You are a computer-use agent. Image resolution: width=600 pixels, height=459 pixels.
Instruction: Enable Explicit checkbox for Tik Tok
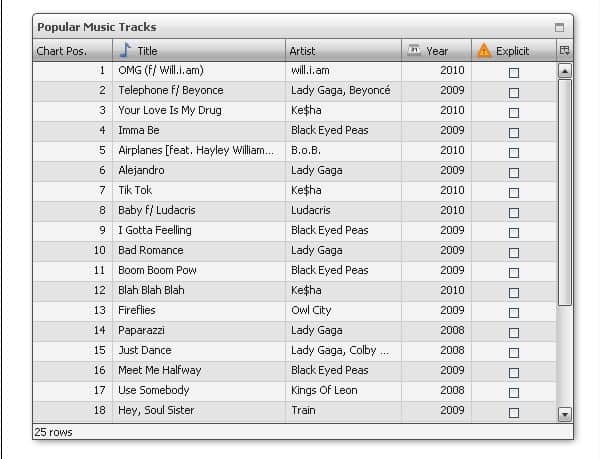pyautogui.click(x=514, y=192)
